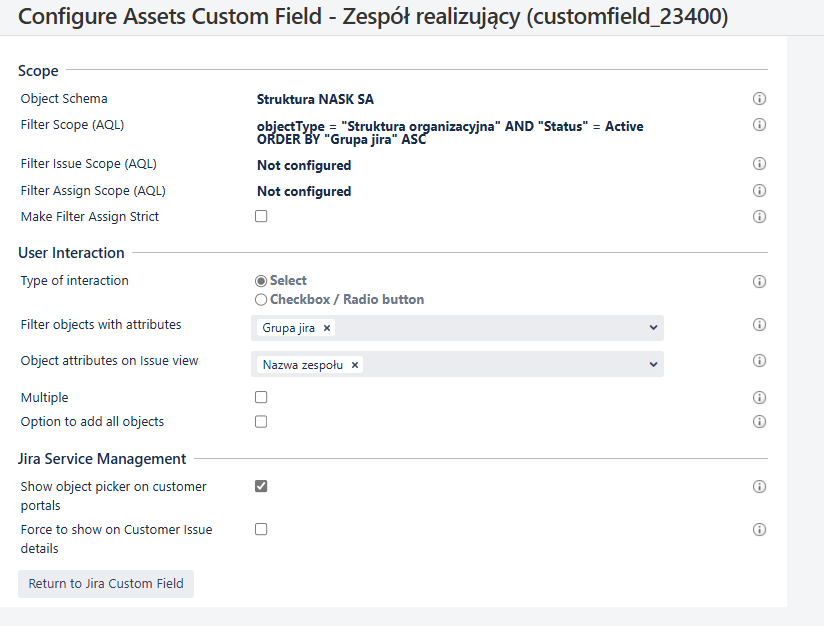Check Force to show on Customer Issue details
824x626 pixels.
(x=261, y=529)
